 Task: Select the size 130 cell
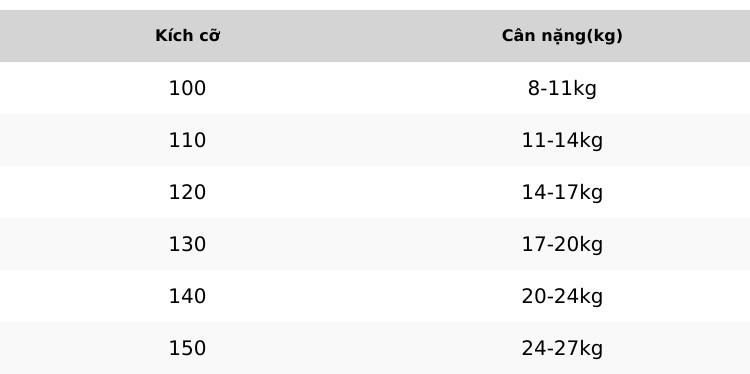[x=188, y=244]
